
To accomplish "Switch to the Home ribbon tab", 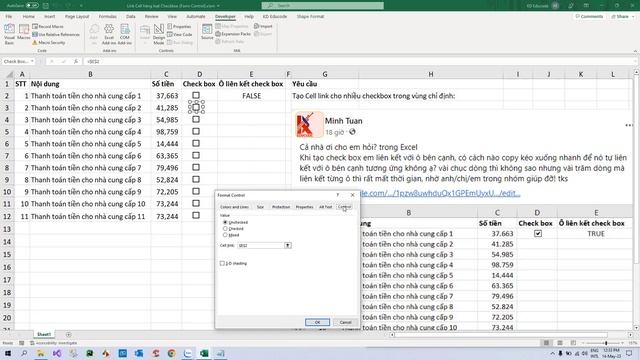I will [29, 16].
